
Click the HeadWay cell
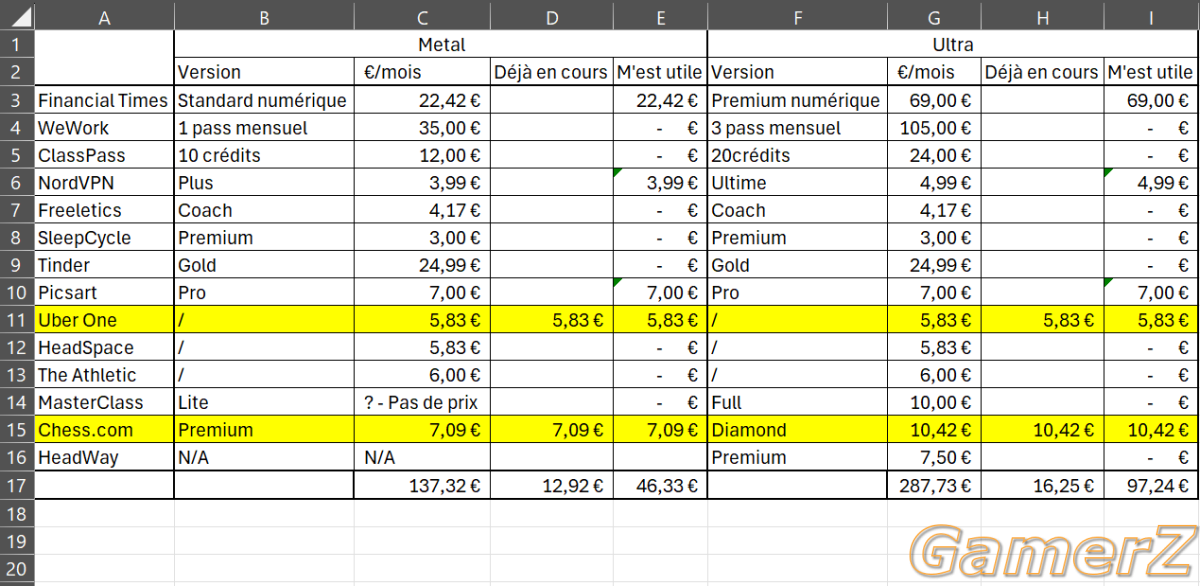pyautogui.click(x=104, y=458)
